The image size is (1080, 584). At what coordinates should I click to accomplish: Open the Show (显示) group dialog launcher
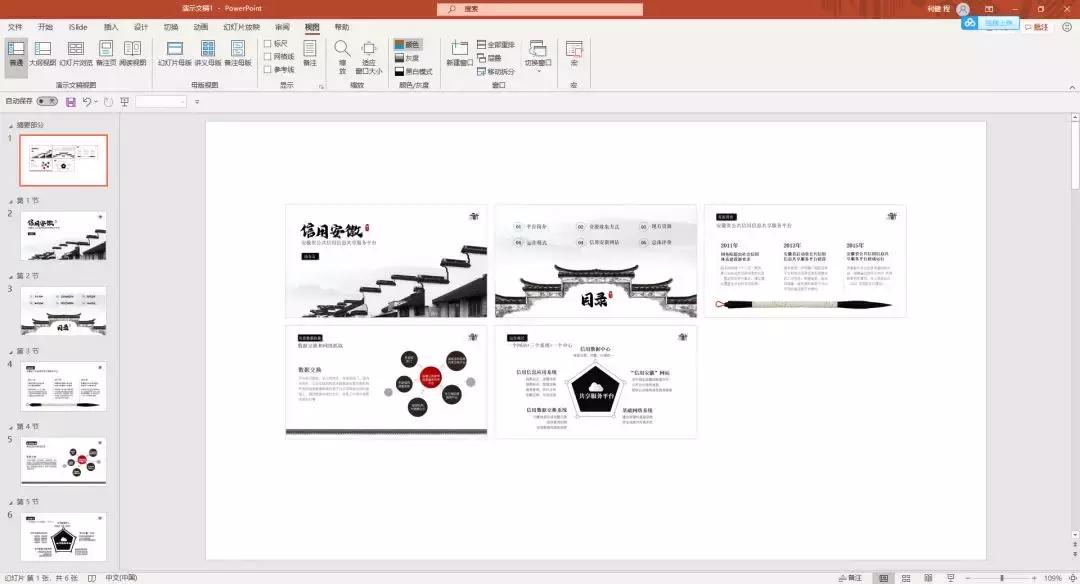pos(321,87)
